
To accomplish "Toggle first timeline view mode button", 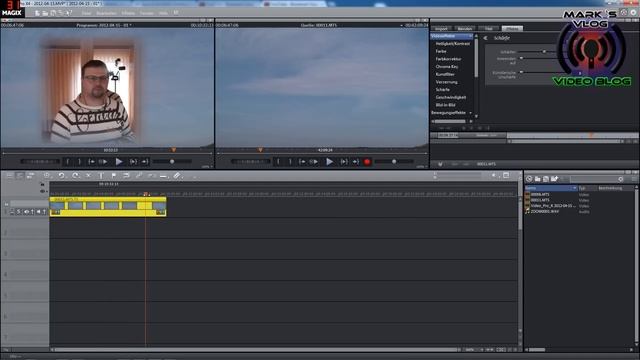I will (9, 176).
